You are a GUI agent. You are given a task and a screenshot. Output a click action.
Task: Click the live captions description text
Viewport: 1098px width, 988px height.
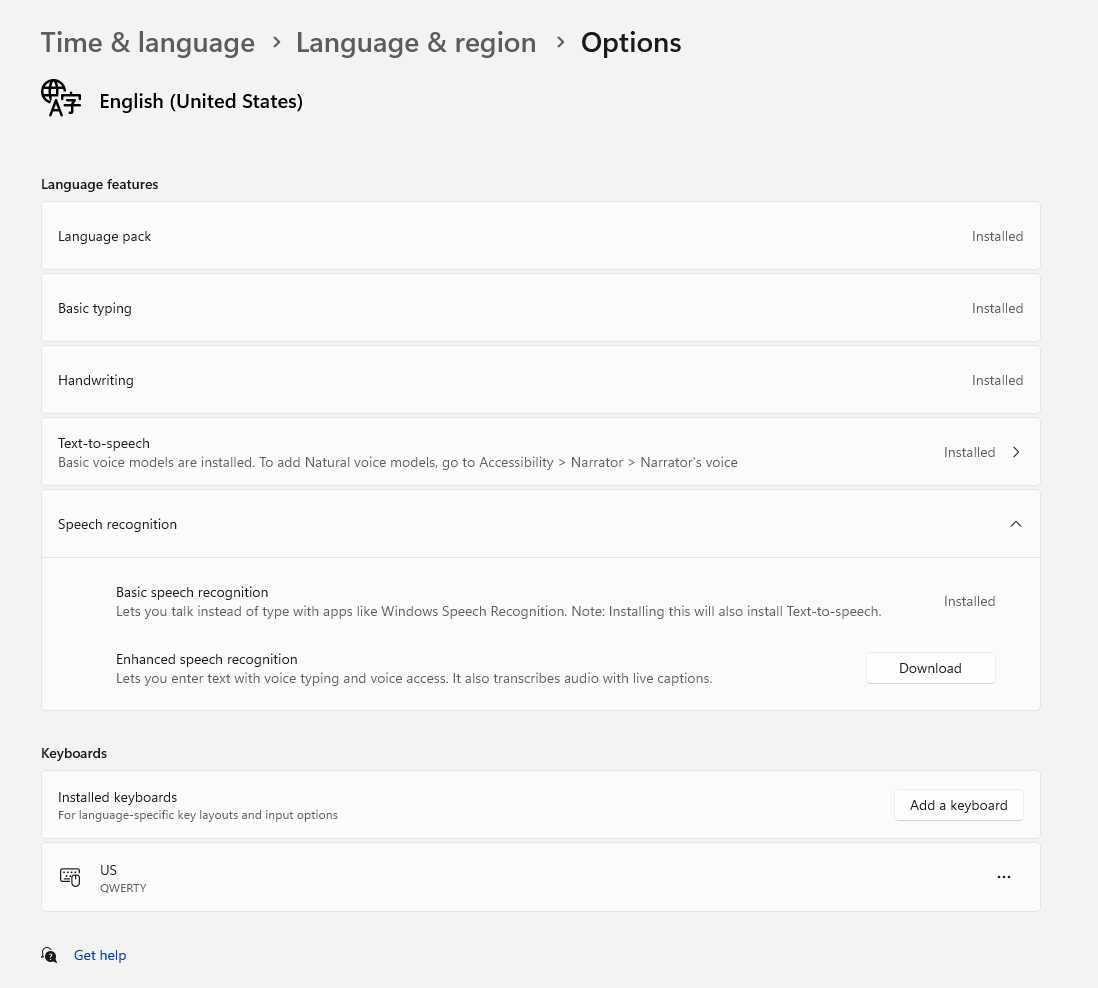(414, 679)
